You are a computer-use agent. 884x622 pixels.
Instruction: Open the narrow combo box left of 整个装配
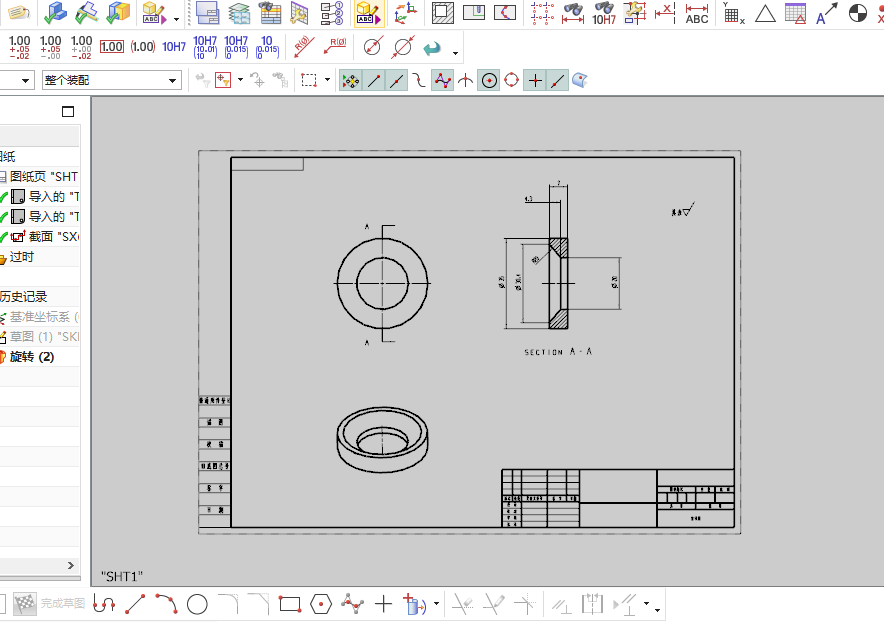click(16, 81)
